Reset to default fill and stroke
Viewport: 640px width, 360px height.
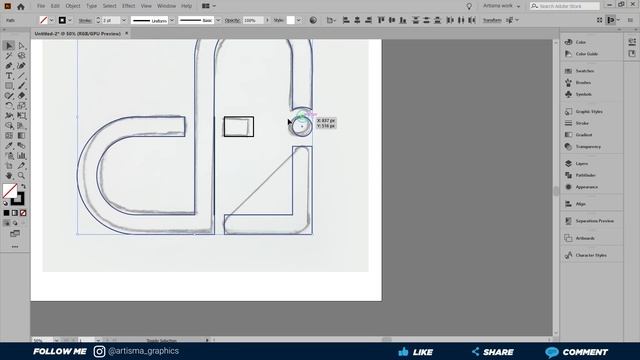click(5, 203)
